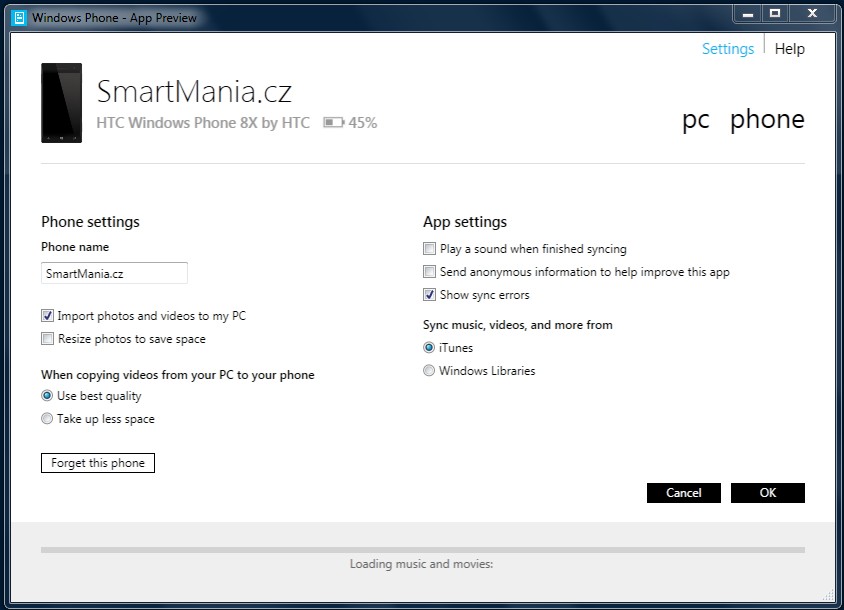
Task: Click HTC Windows Phone 8X by HTC text
Action: tap(203, 123)
